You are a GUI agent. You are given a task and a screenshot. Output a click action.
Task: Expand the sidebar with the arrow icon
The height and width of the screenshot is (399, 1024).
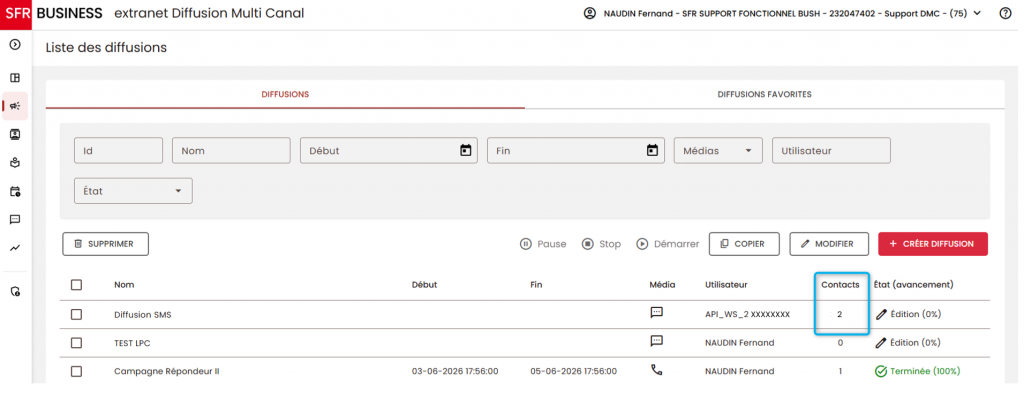(15, 45)
